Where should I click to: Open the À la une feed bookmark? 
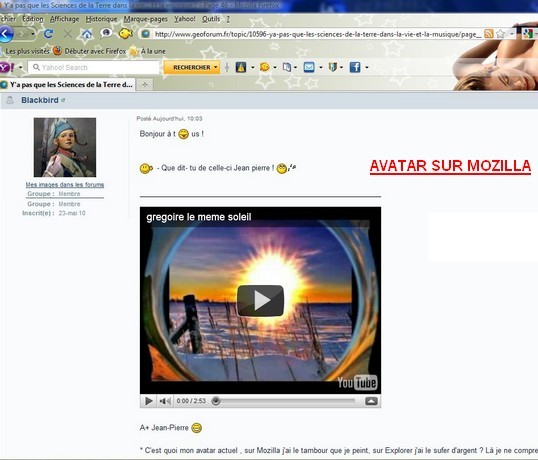point(148,51)
